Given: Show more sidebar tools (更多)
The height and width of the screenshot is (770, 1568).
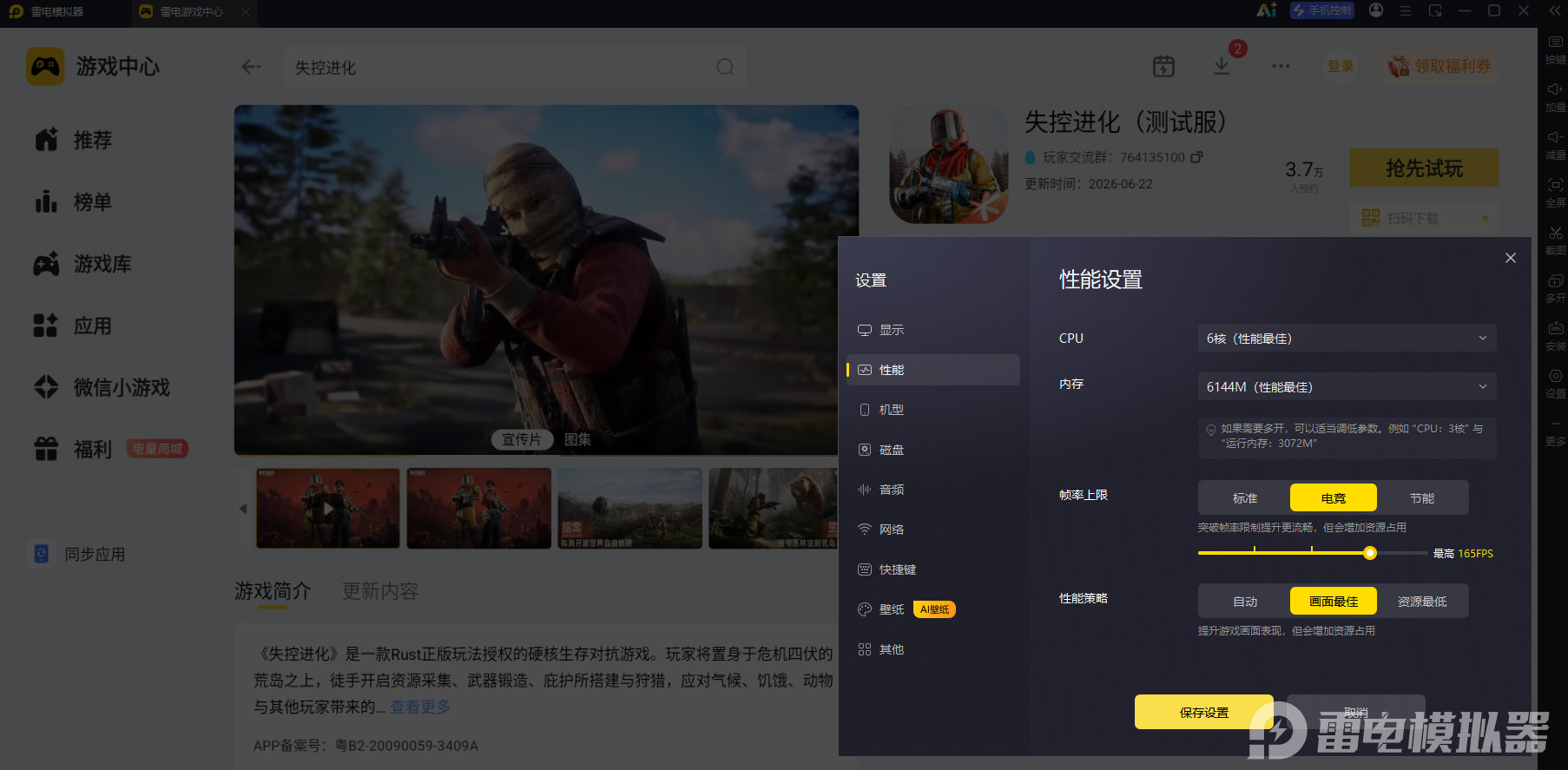Looking at the screenshot, I should [1555, 431].
